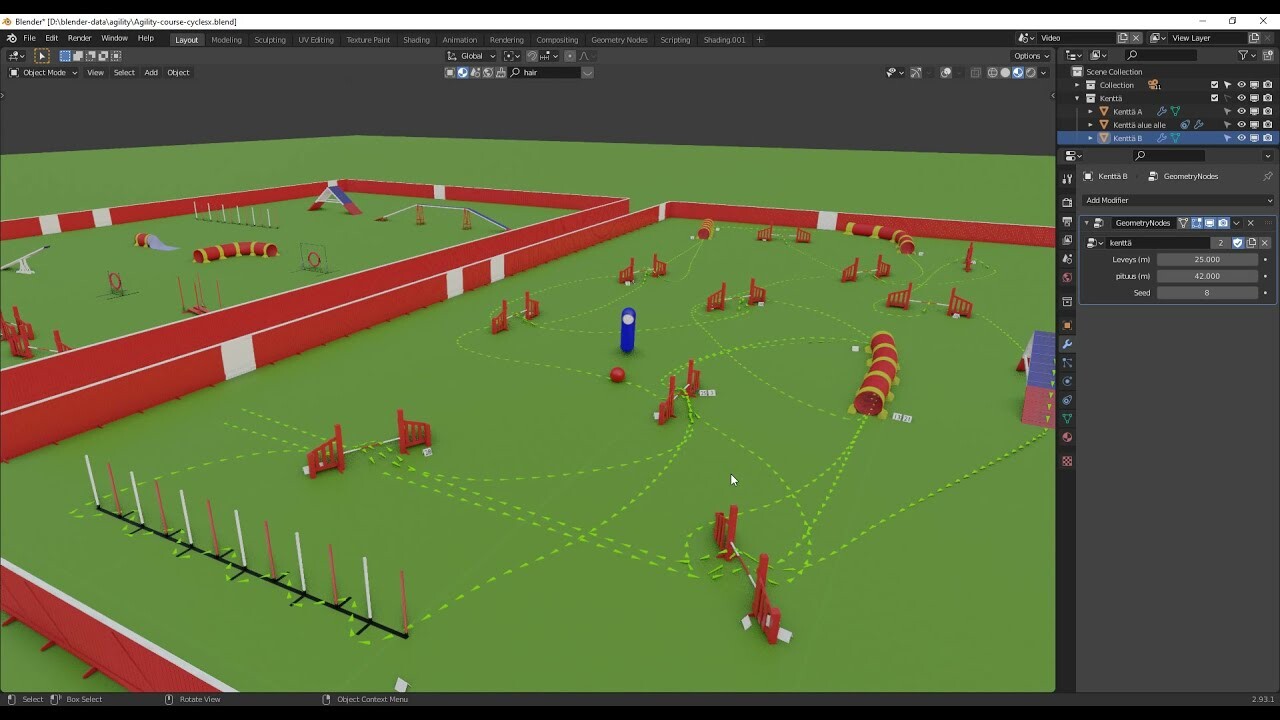The width and height of the screenshot is (1280, 720).
Task: Disable the Collection checkbox in the outliner
Action: coord(1214,85)
